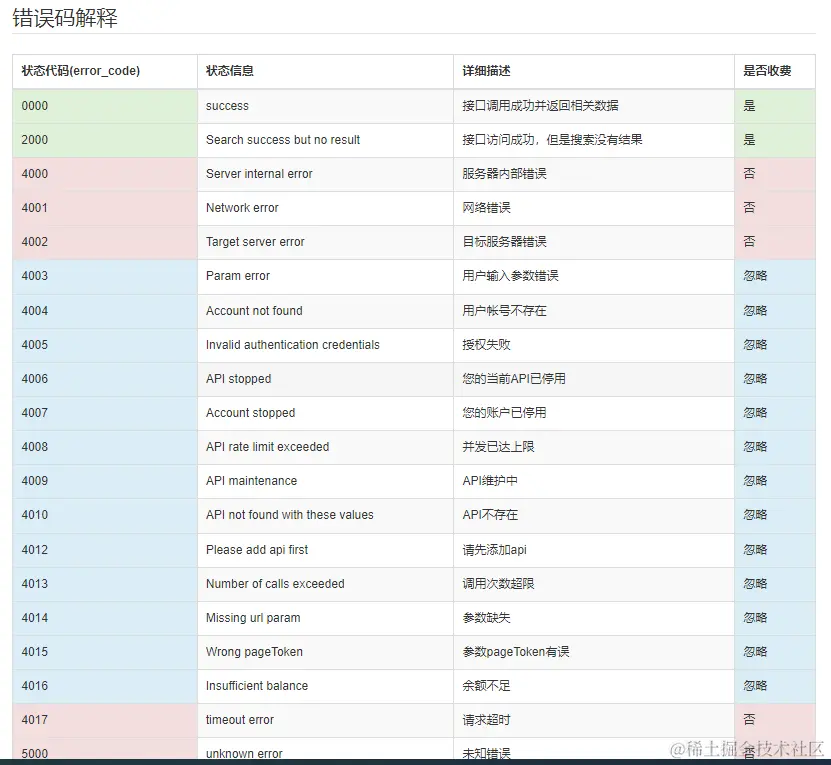Screen dimensions: 831x765
Task: Select 'Missing url param' text
Action: click(253, 618)
